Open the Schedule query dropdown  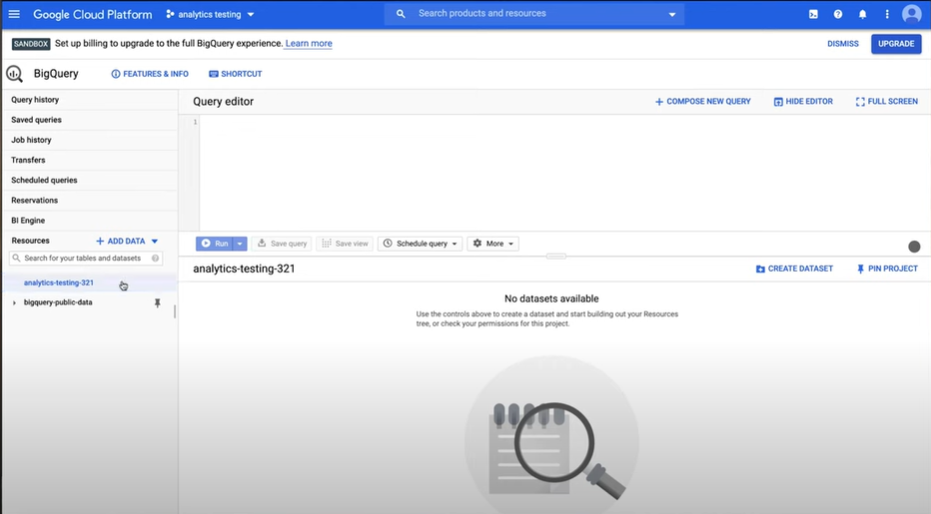[420, 243]
